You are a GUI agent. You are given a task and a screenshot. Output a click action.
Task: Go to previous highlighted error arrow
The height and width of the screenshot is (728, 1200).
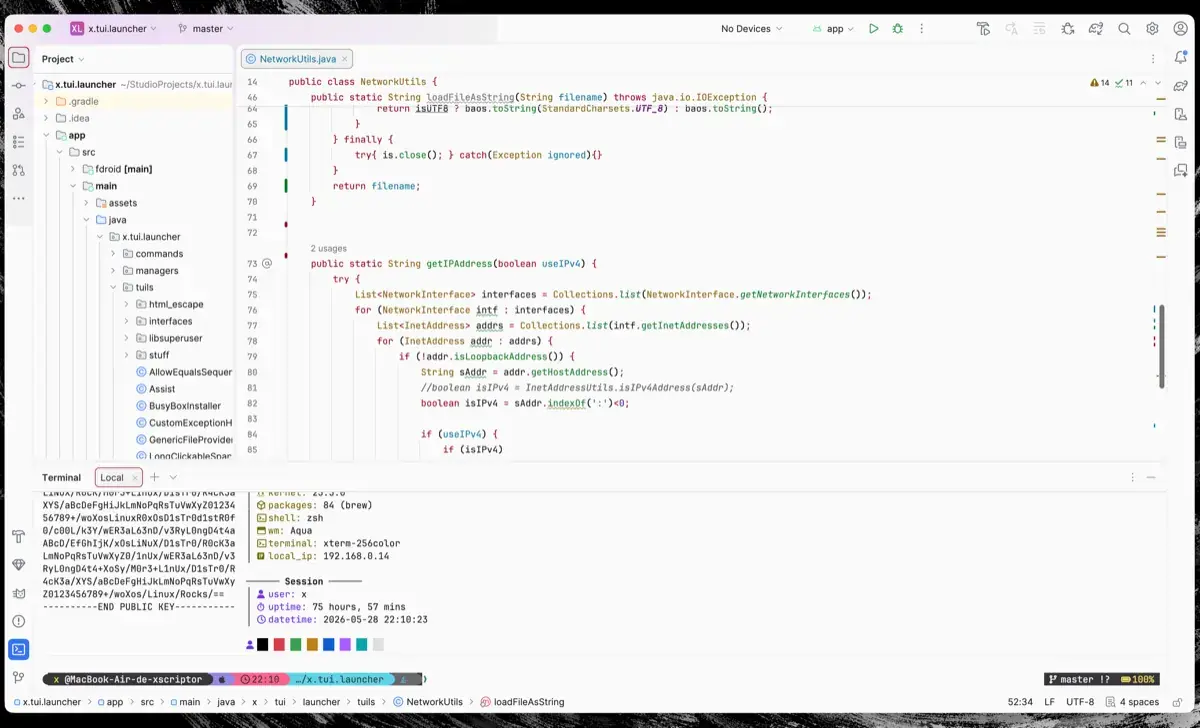[1142, 82]
